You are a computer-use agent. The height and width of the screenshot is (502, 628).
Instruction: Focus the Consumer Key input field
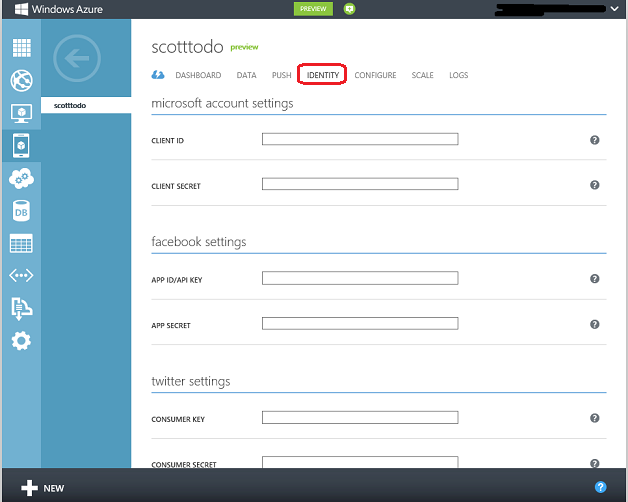pyautogui.click(x=360, y=417)
